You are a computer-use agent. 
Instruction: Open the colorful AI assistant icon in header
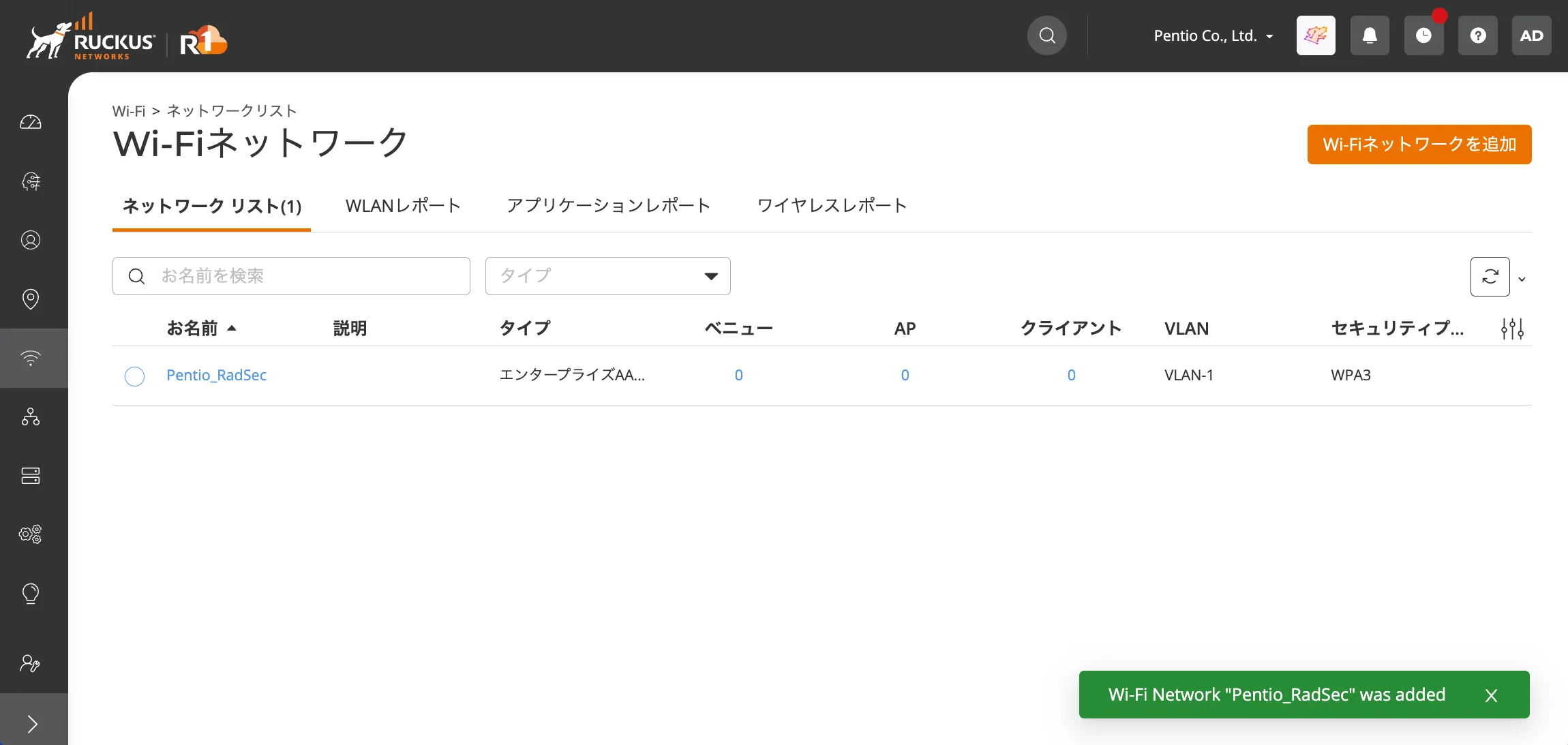point(1316,35)
